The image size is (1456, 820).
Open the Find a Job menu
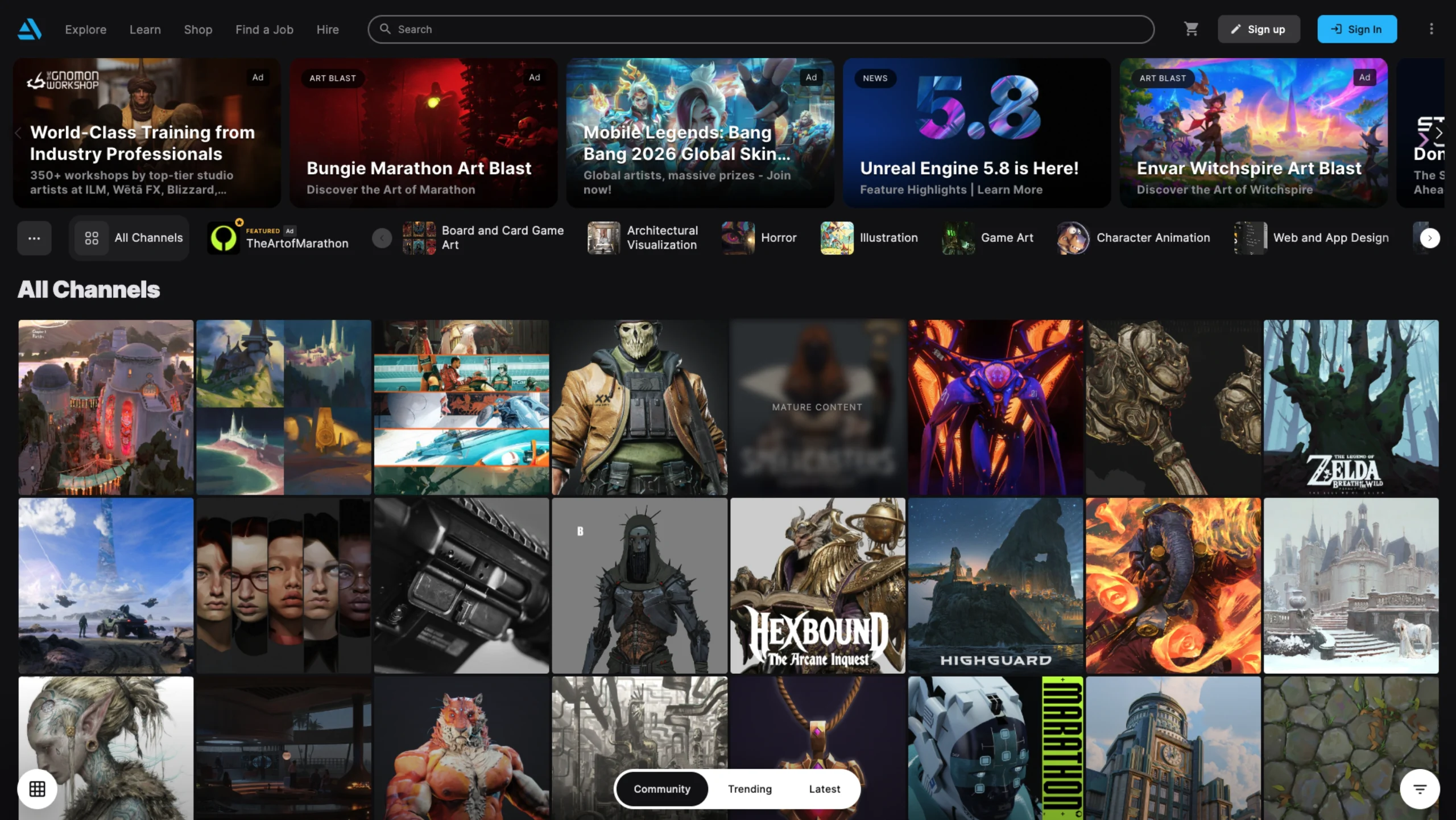pyautogui.click(x=264, y=29)
